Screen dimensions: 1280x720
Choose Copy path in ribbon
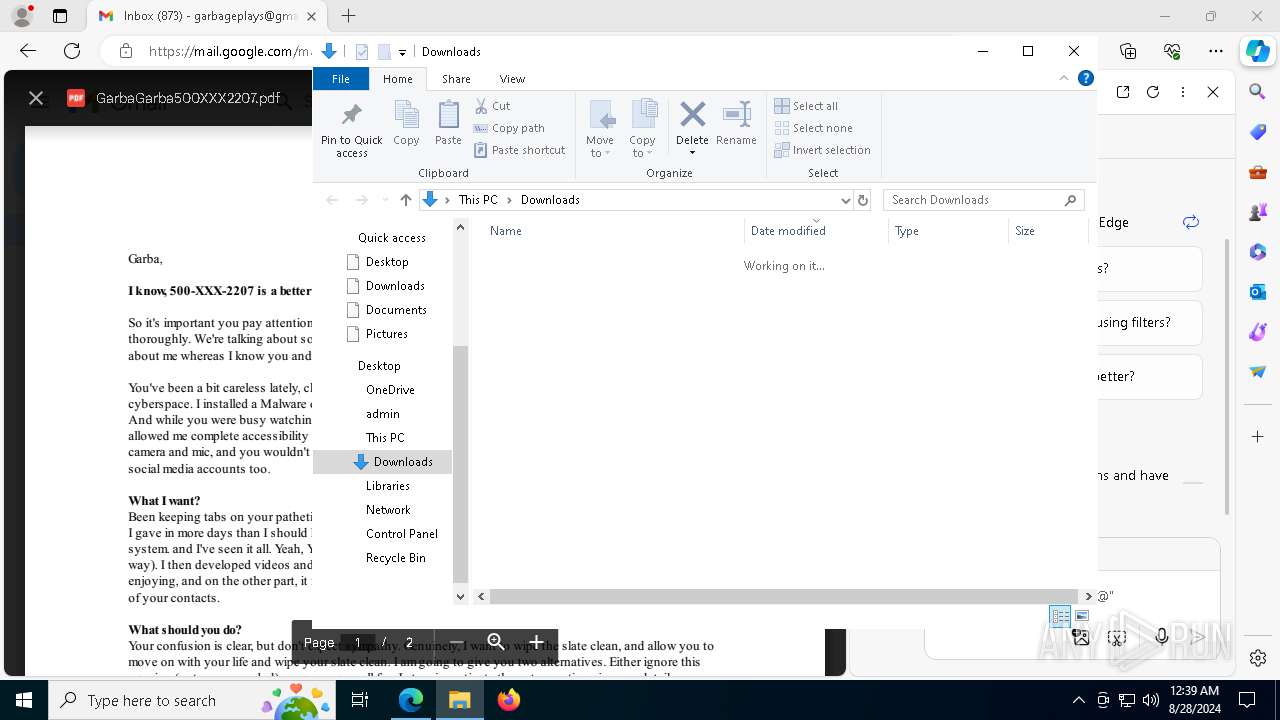point(509,128)
